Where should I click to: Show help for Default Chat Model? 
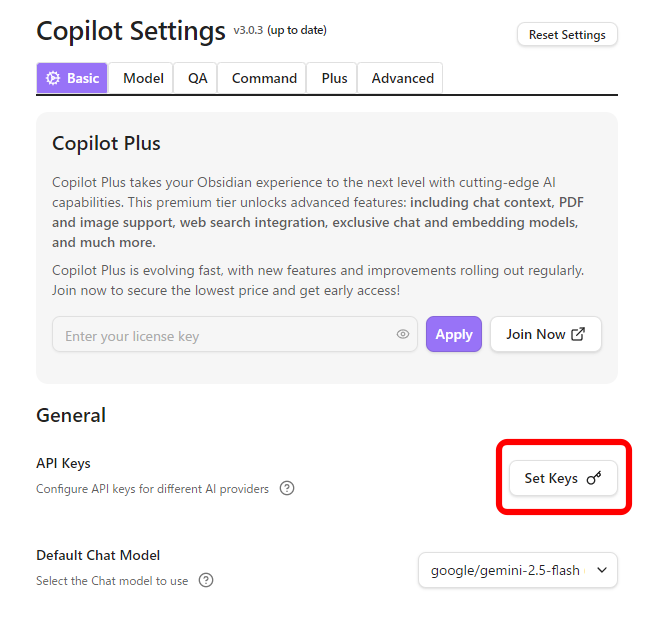[206, 580]
